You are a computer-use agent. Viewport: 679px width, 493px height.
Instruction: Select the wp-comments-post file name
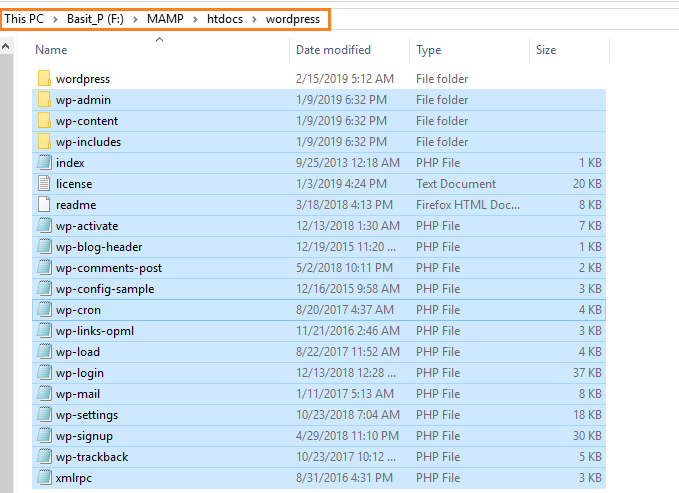click(109, 268)
